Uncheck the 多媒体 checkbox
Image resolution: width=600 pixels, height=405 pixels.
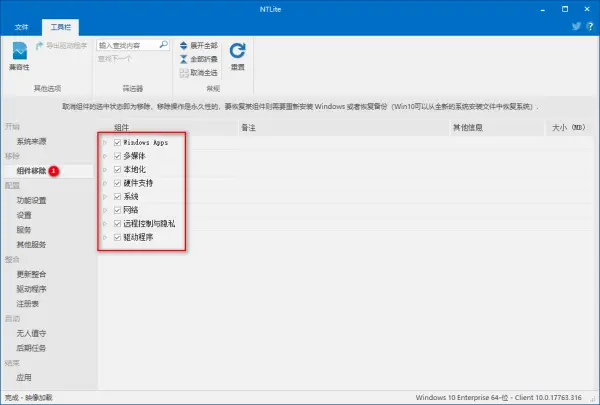click(117, 156)
